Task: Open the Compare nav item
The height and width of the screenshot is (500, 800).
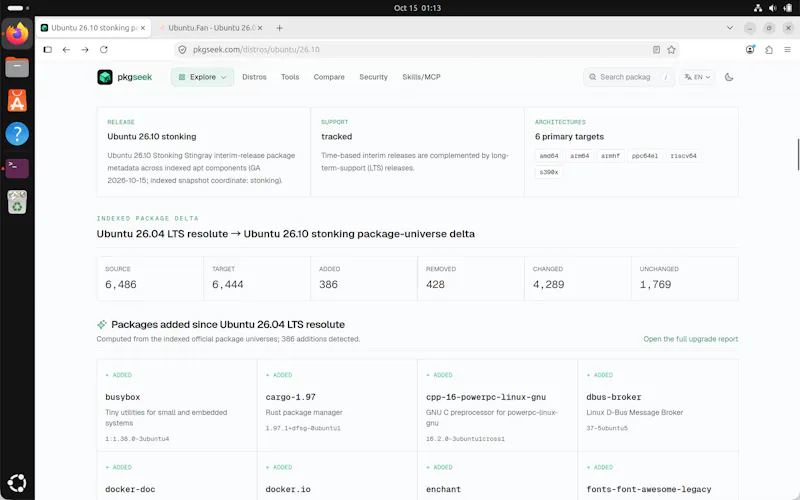Action: pos(329,77)
